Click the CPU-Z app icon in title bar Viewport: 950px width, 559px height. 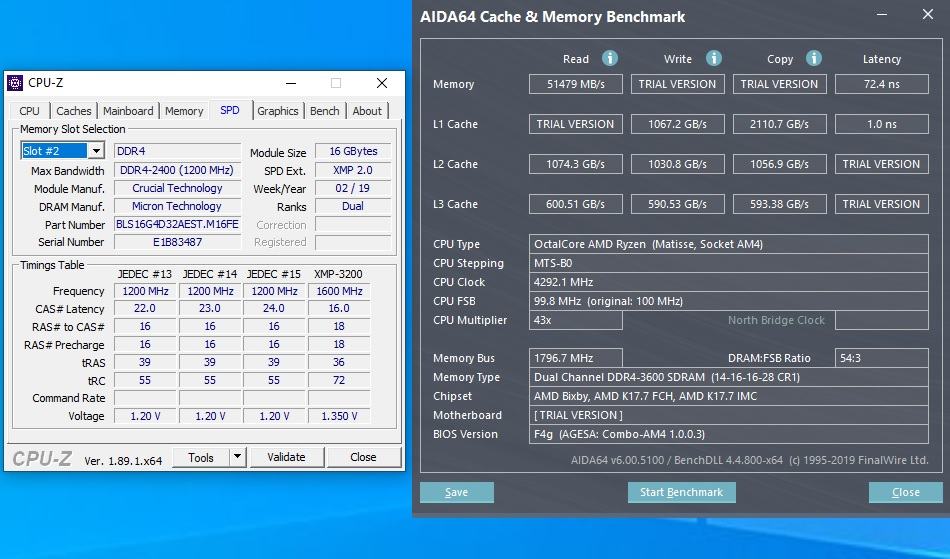point(15,83)
